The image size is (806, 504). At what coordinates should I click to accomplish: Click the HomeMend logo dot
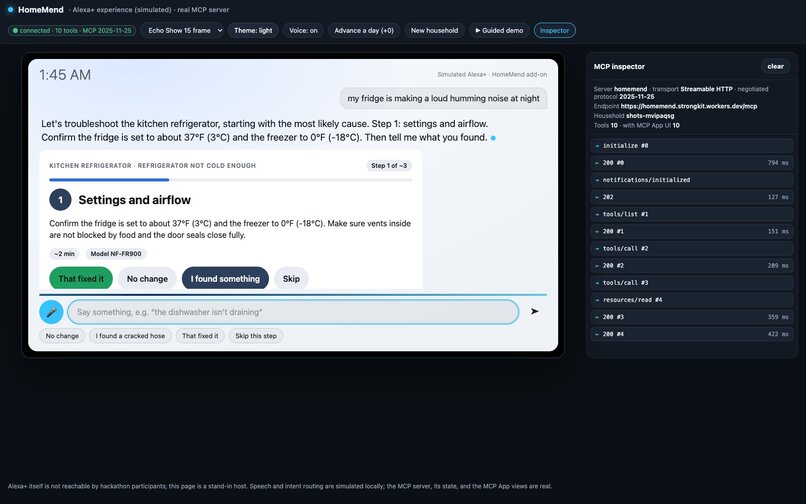[x=10, y=10]
